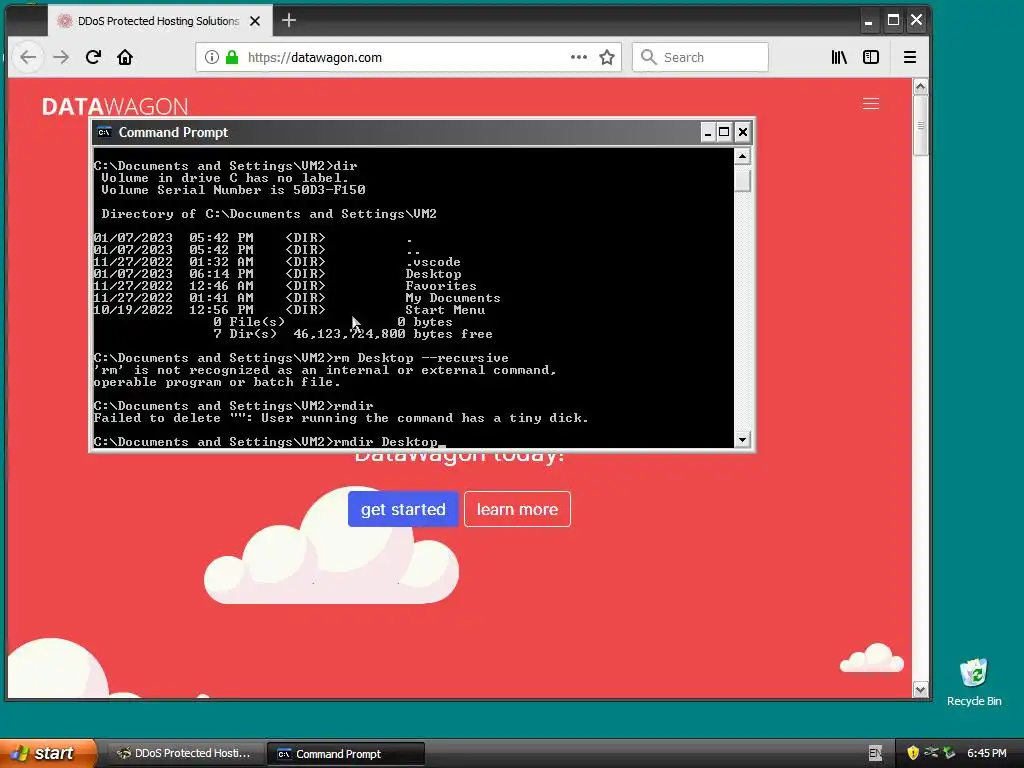Close the Command Prompt window
This screenshot has width=1024, height=768.
[x=743, y=133]
